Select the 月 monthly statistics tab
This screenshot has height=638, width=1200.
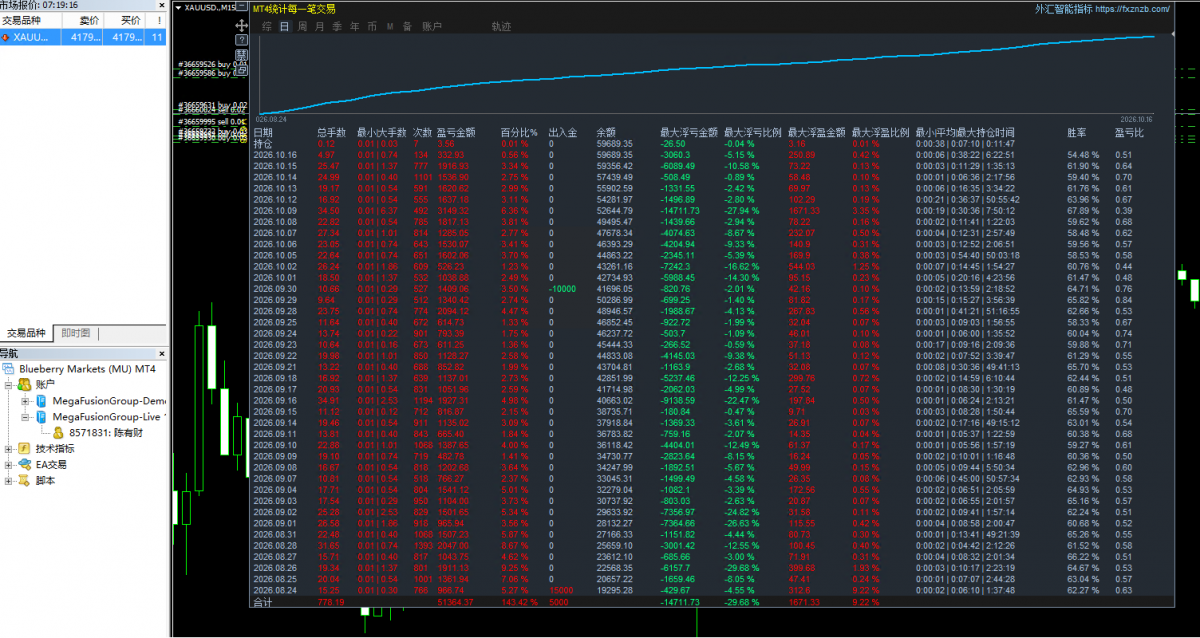pyautogui.click(x=319, y=26)
